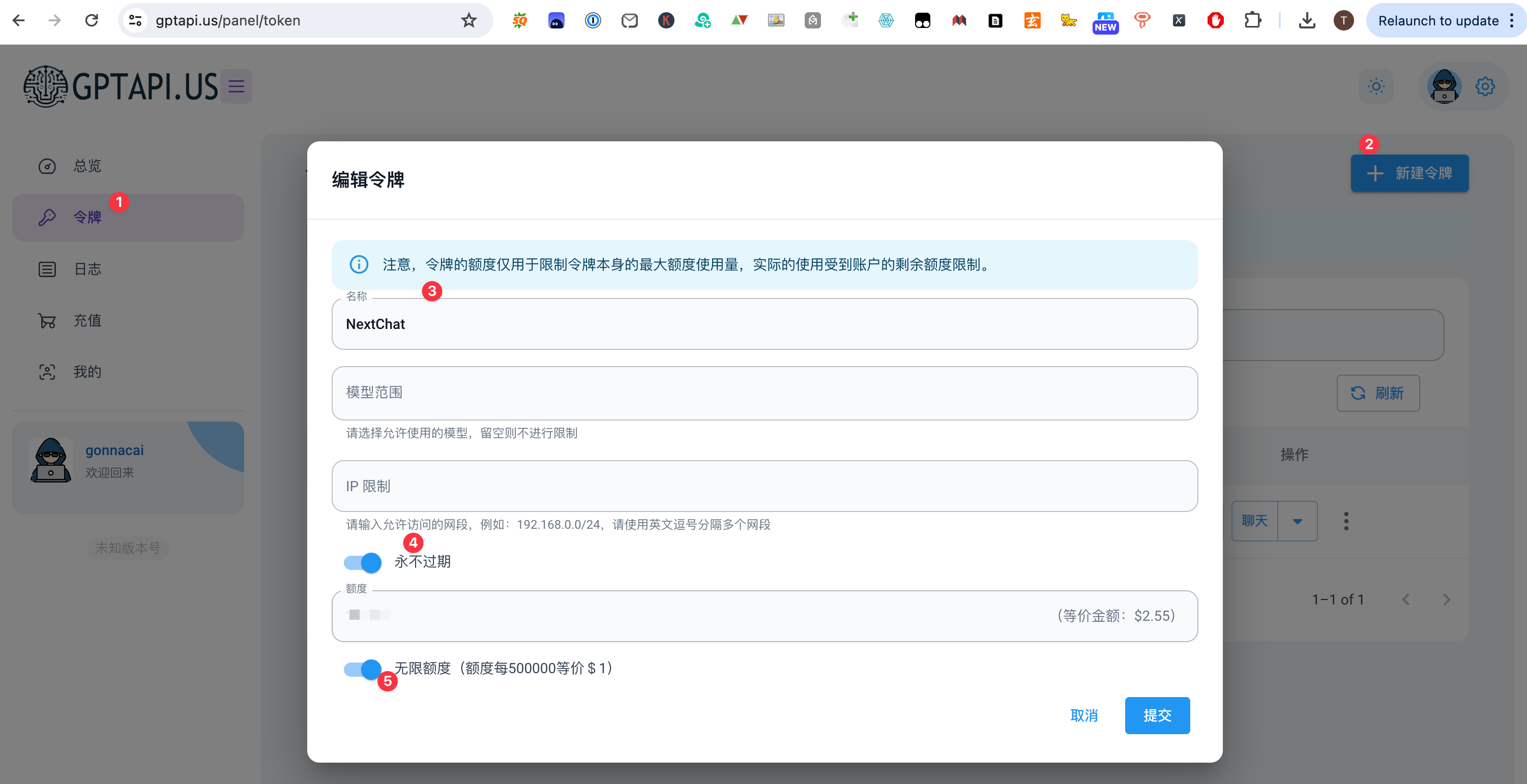Select 令牌 token menu item
The width and height of the screenshot is (1527, 784).
pyautogui.click(x=128, y=218)
